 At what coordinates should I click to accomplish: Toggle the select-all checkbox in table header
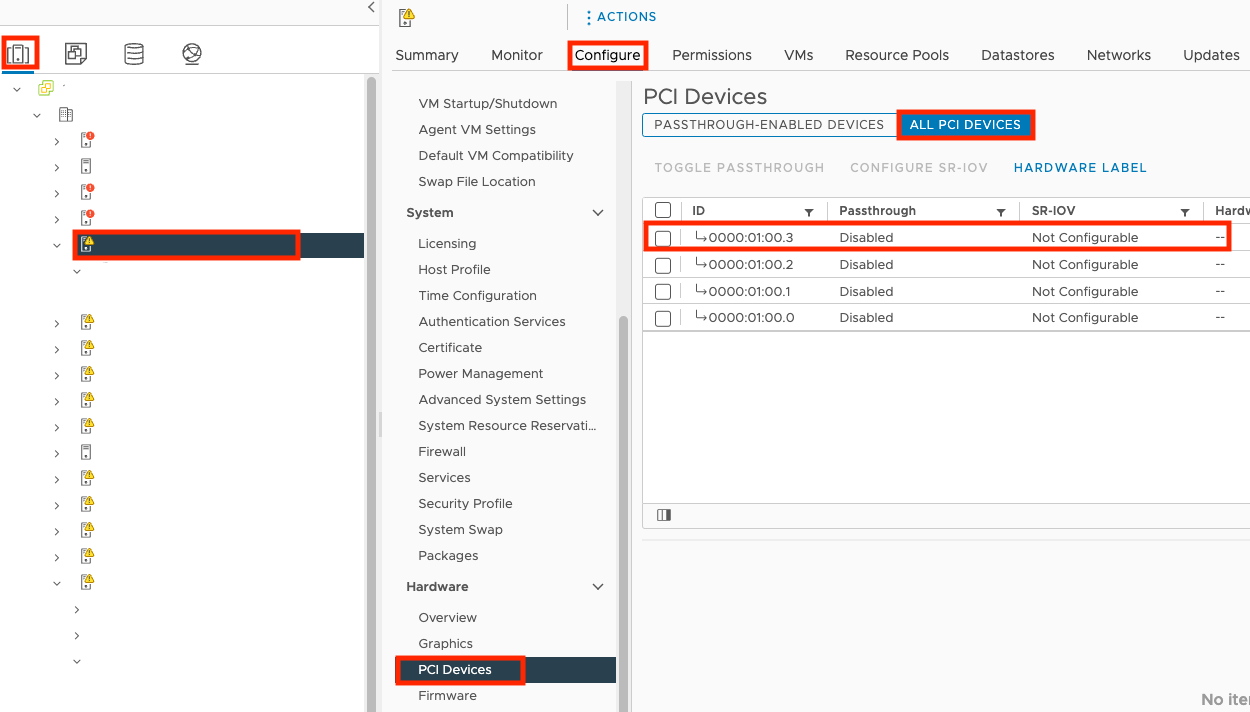click(663, 211)
